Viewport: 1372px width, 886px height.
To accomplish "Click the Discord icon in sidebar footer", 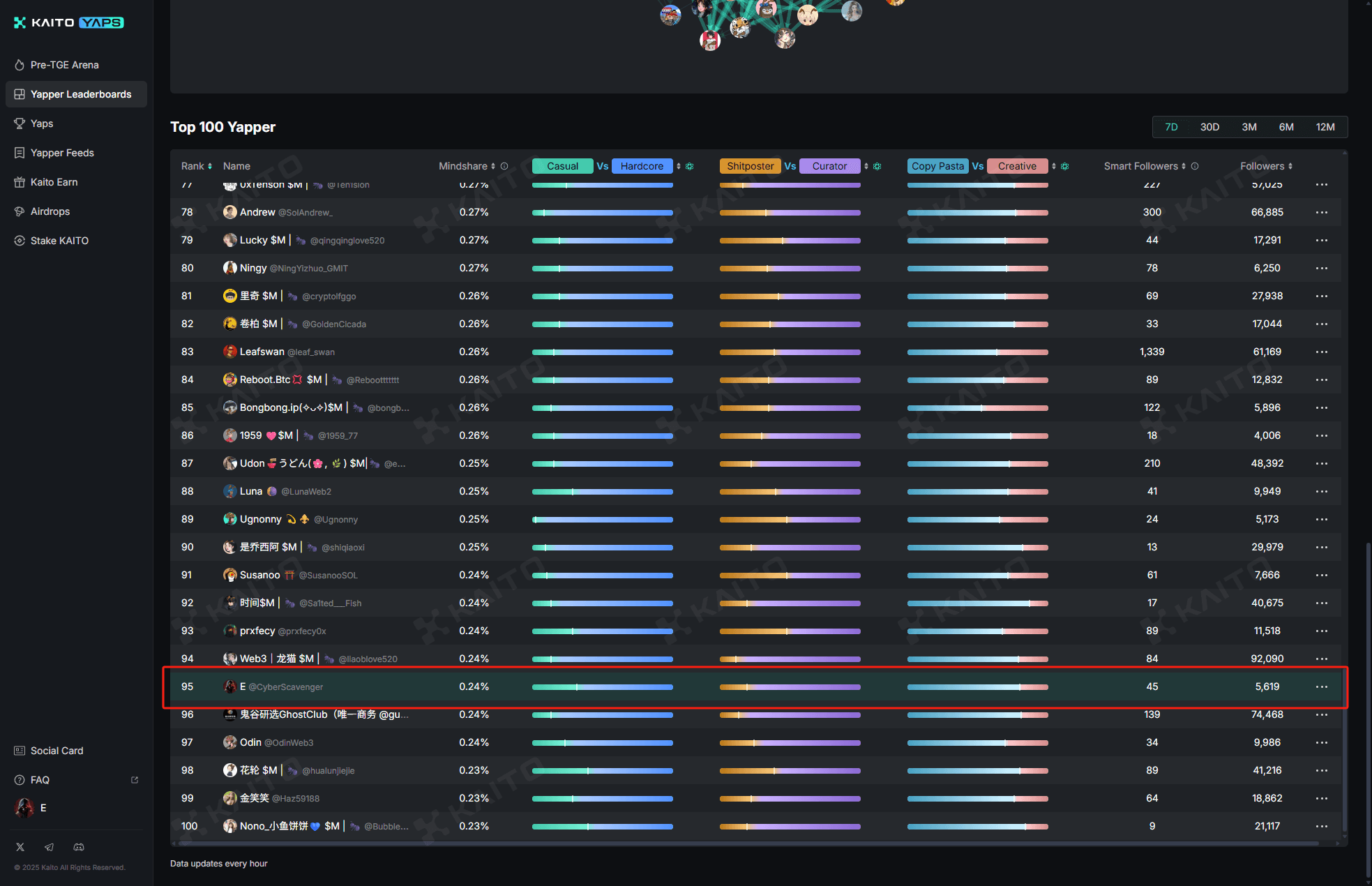I will point(79,847).
